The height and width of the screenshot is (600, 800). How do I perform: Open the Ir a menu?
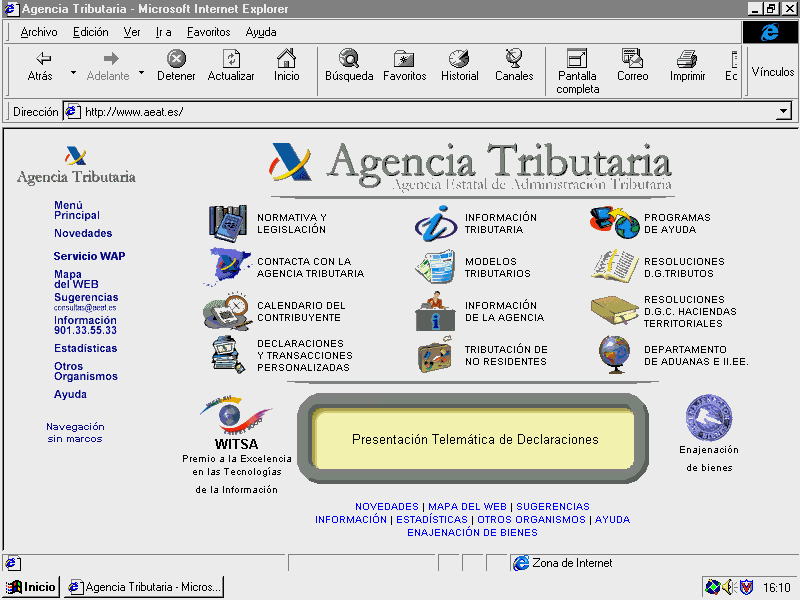[x=163, y=32]
